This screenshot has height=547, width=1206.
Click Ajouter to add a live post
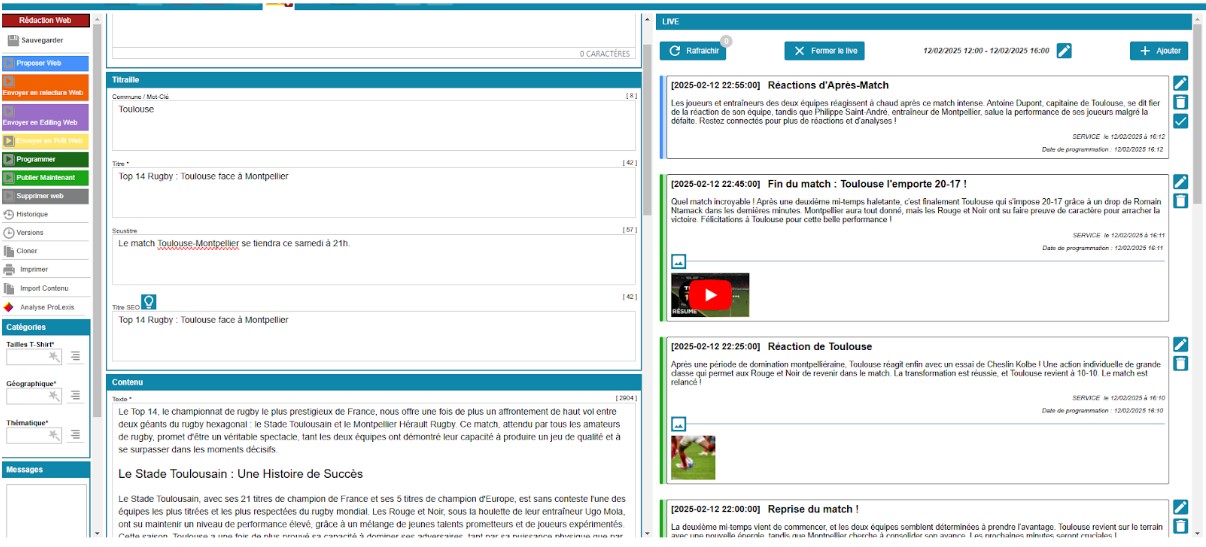tap(1158, 51)
